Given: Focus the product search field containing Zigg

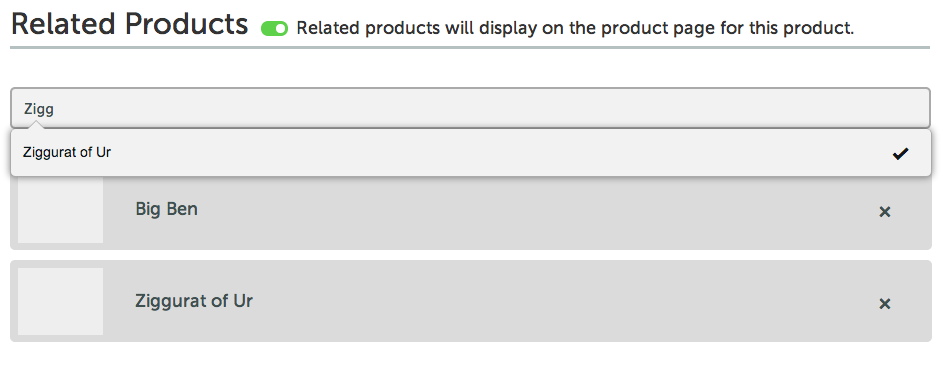Looking at the screenshot, I should click(x=470, y=108).
